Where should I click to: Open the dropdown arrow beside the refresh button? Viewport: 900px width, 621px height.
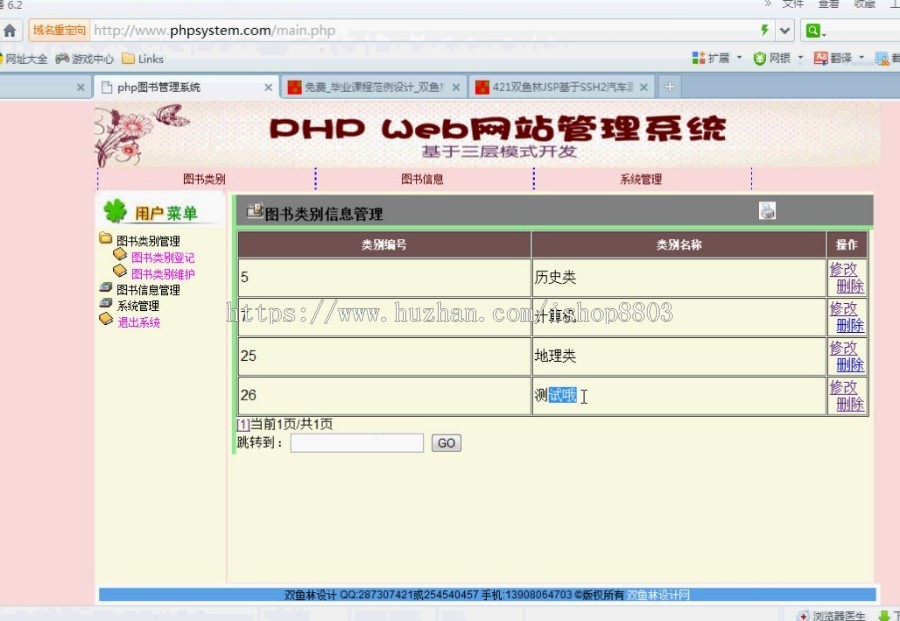(x=784, y=30)
